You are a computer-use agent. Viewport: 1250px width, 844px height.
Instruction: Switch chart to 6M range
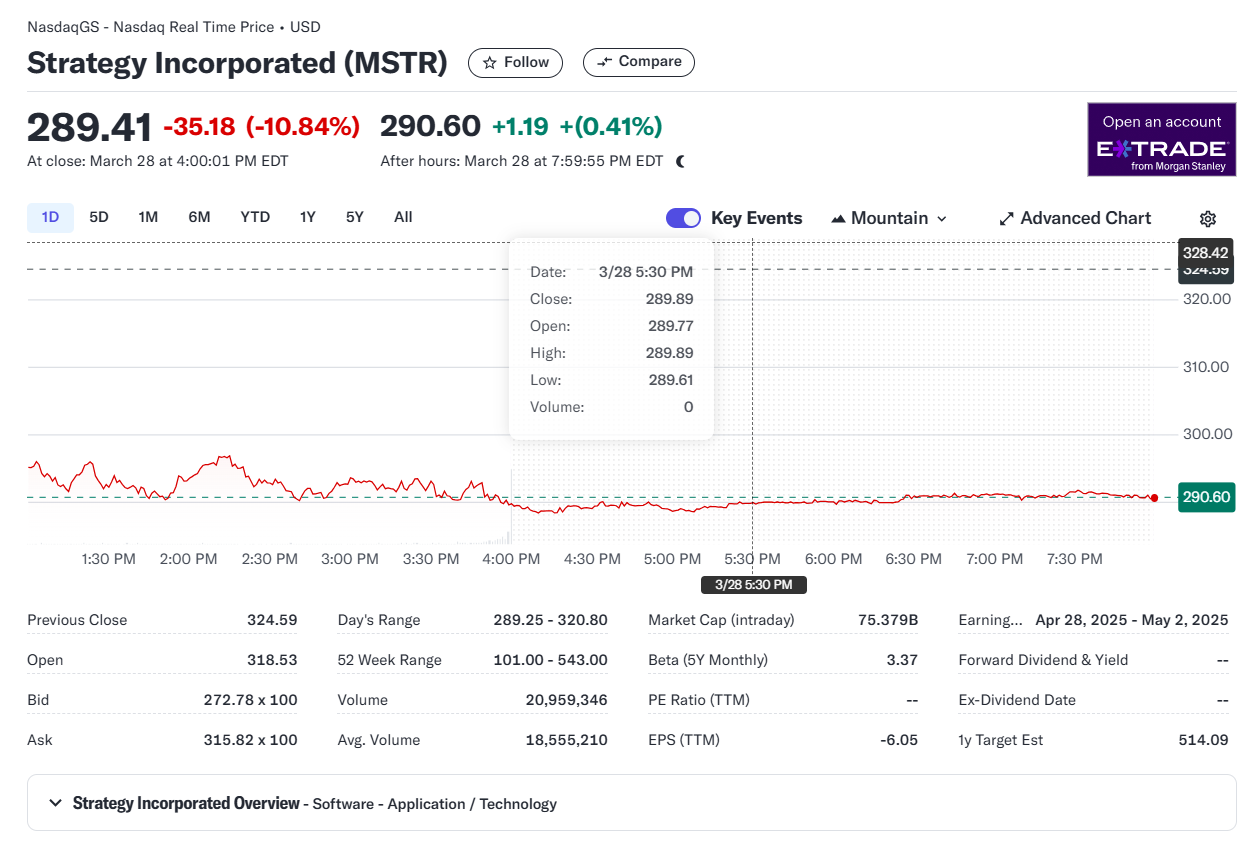click(199, 217)
